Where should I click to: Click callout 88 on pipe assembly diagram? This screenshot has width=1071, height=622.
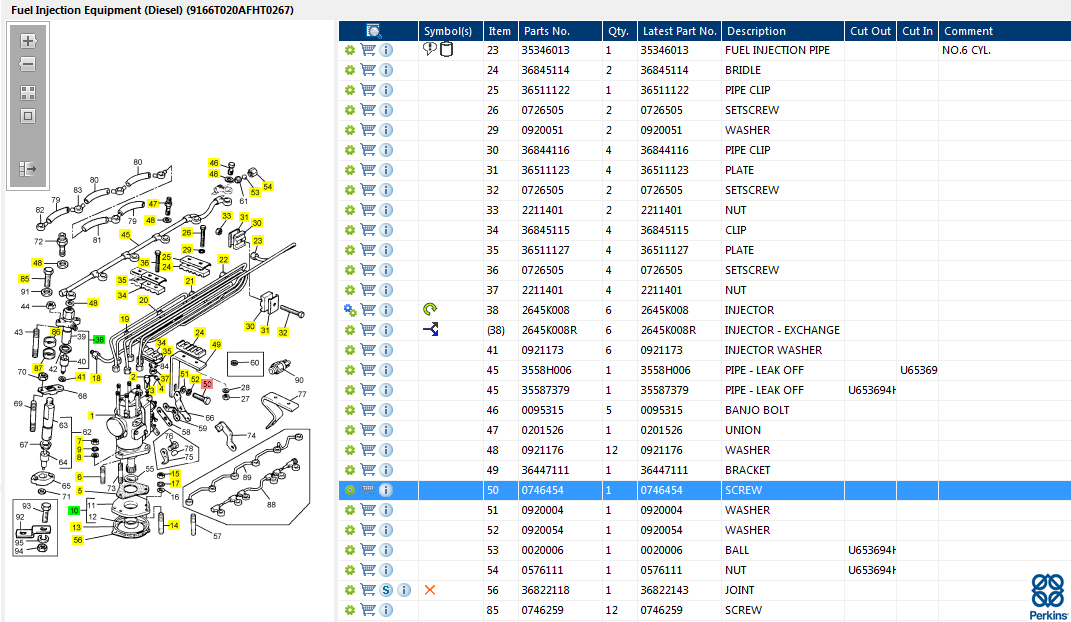click(x=271, y=505)
